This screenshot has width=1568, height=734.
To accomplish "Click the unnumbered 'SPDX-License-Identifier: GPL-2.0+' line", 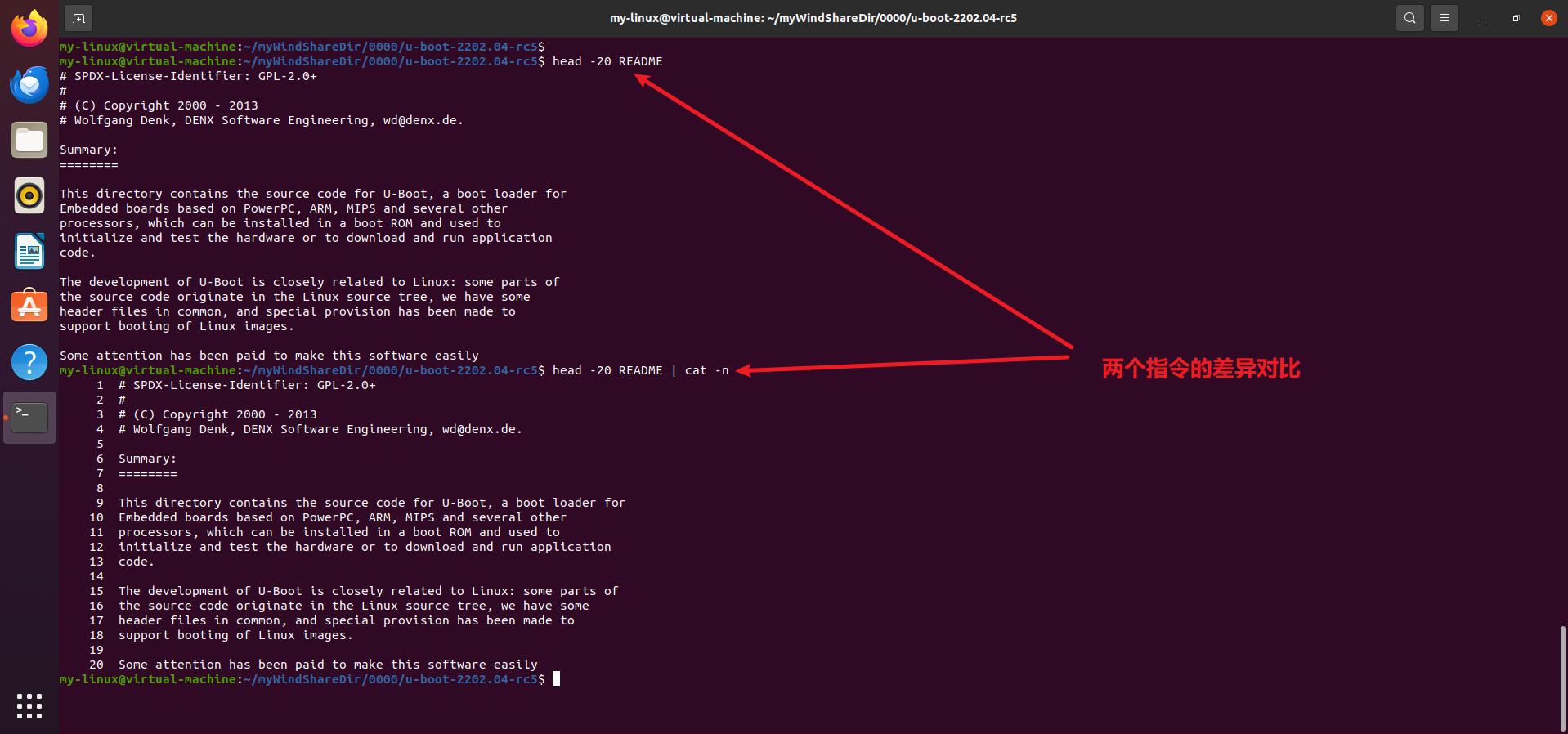I will [188, 76].
